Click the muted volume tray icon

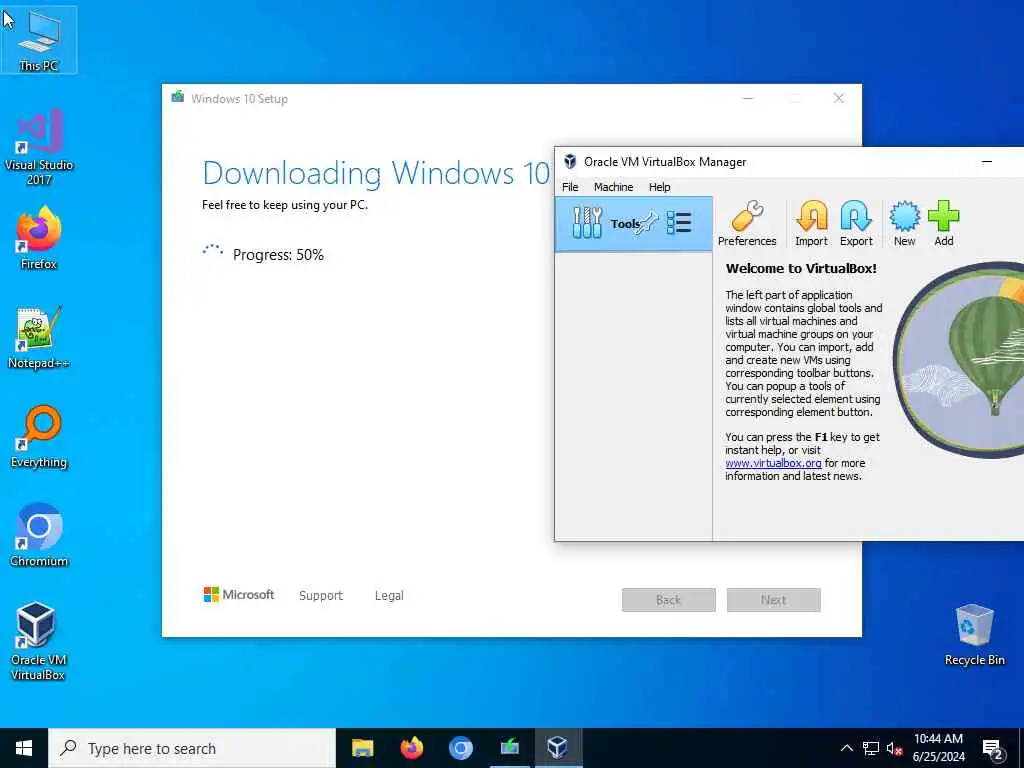(x=894, y=748)
